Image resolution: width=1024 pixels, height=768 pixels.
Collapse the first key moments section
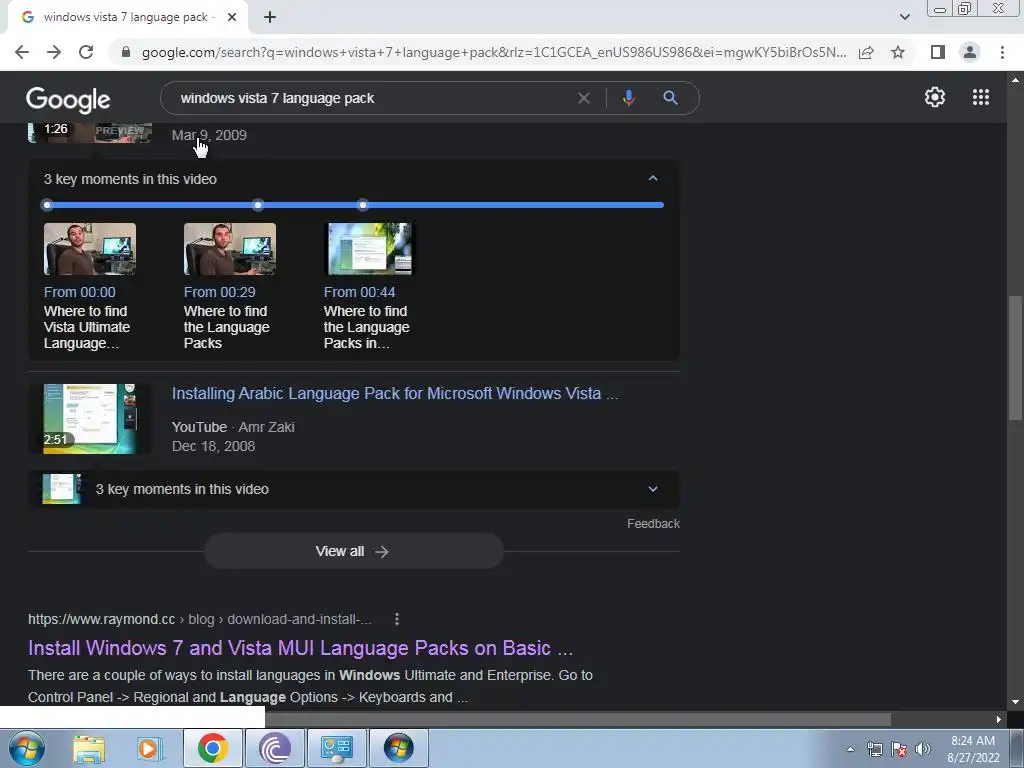[x=652, y=178]
